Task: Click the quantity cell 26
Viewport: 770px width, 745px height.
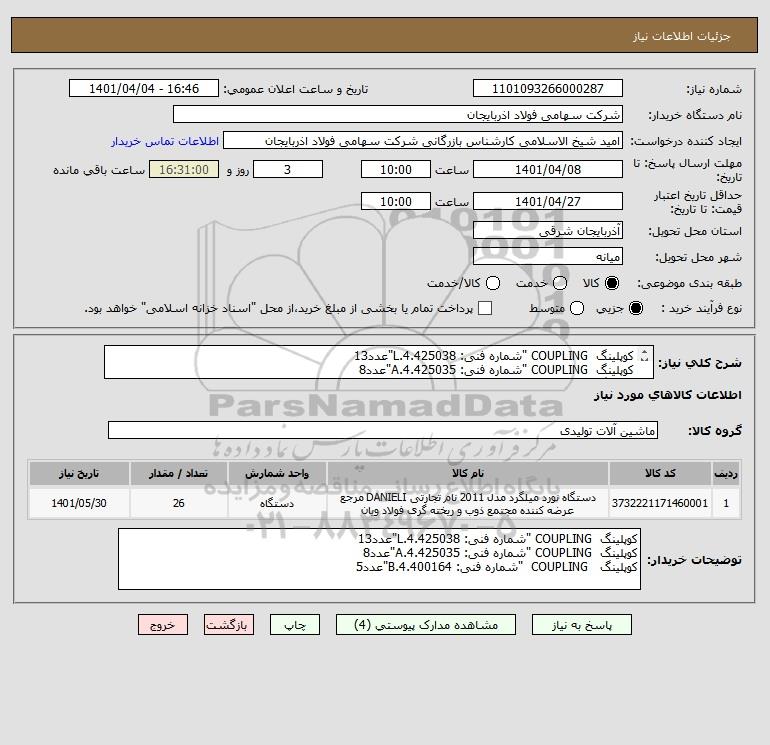Action: click(x=178, y=503)
